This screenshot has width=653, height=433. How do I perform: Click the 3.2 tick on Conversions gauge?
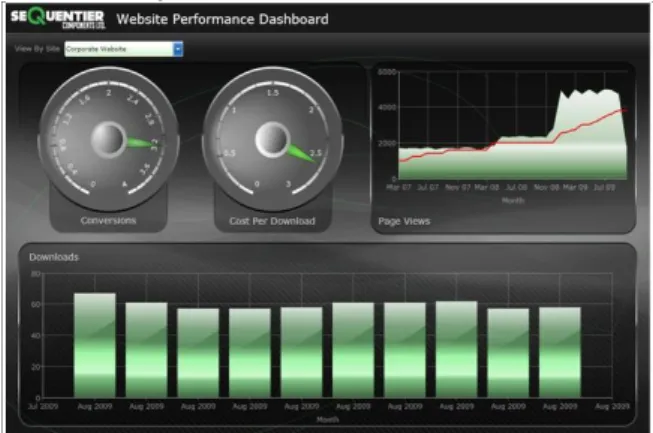point(155,145)
